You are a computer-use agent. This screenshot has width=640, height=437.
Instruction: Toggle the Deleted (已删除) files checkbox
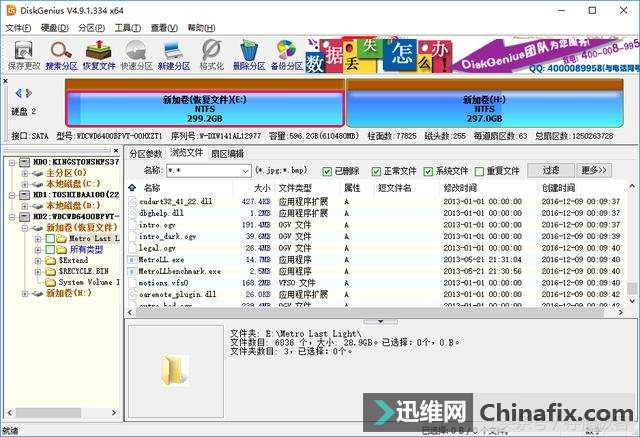(x=327, y=171)
